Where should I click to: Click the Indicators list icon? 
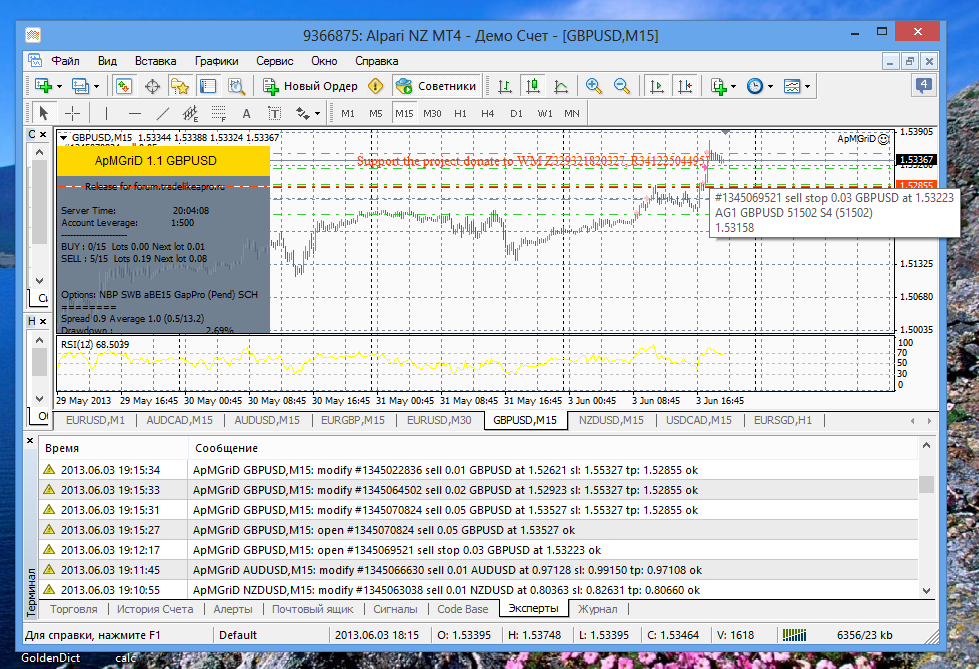719,86
